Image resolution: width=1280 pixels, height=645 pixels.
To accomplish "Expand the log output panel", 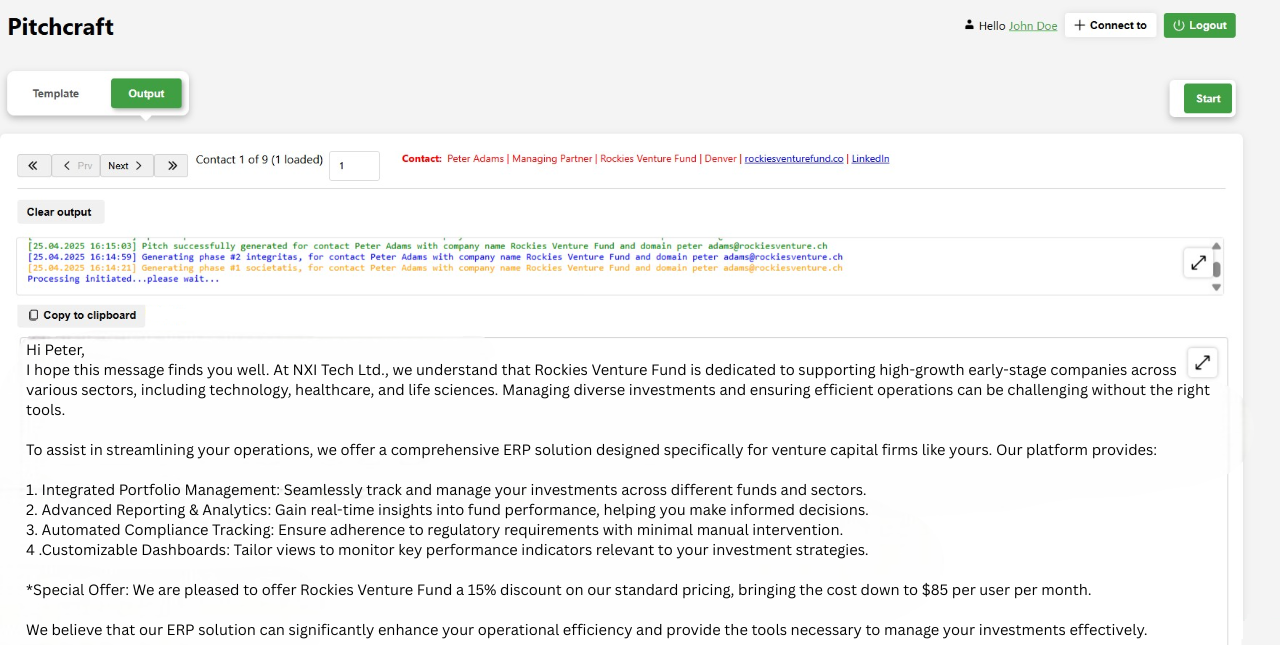I will click(x=1197, y=263).
